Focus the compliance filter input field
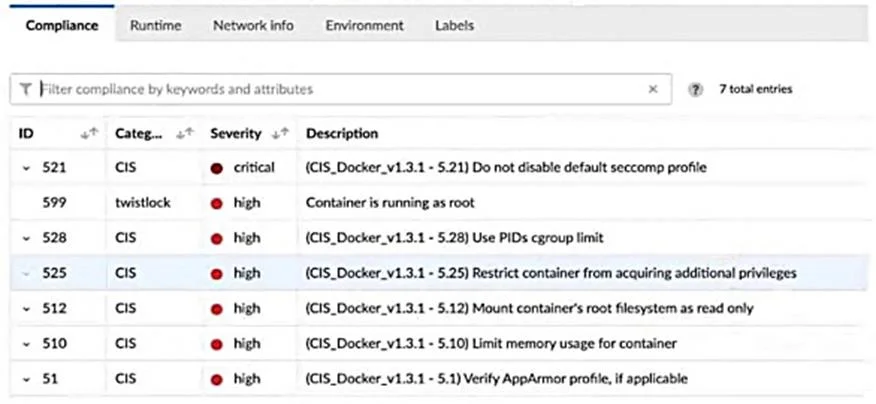 341,89
